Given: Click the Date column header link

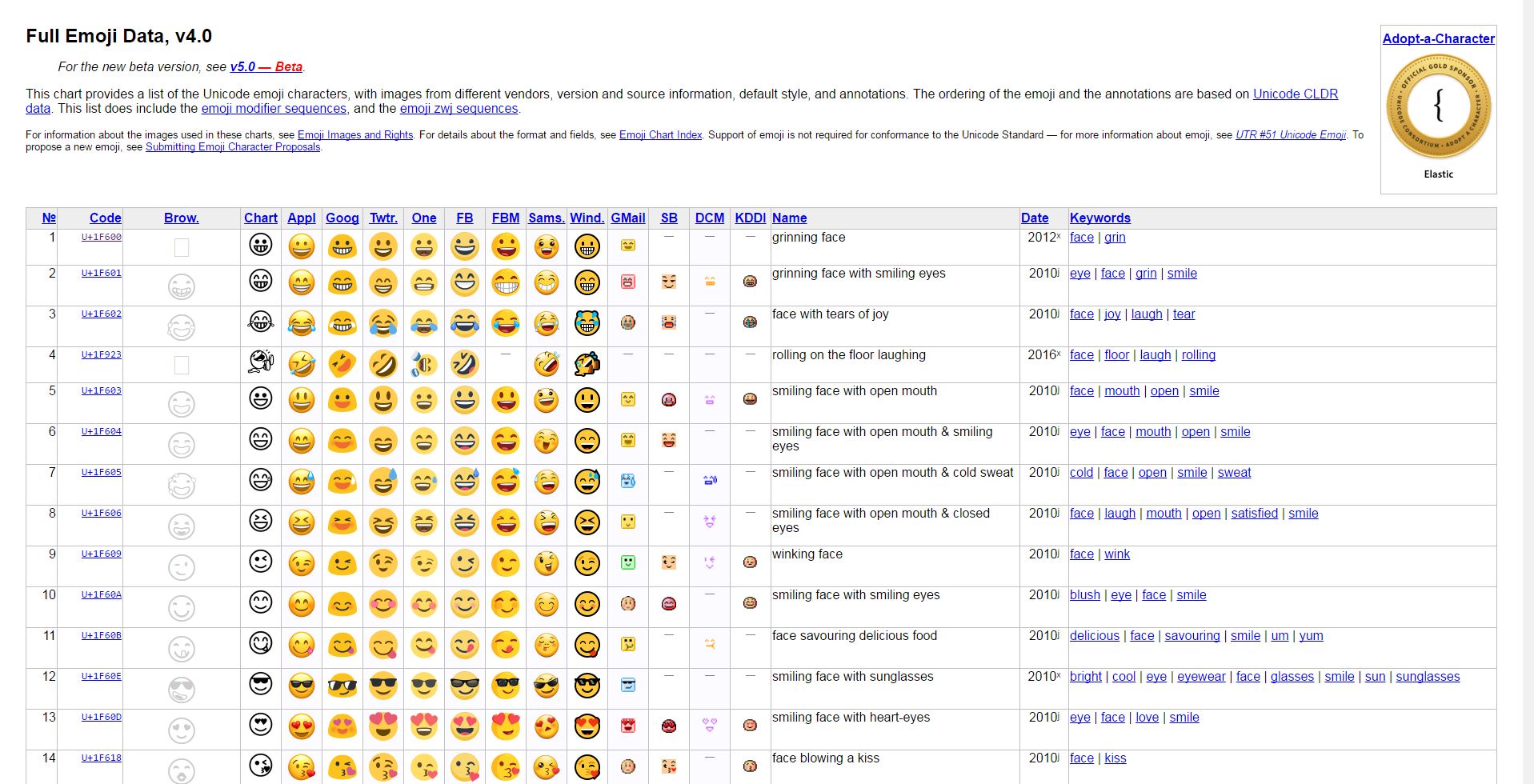Looking at the screenshot, I should pos(1034,218).
